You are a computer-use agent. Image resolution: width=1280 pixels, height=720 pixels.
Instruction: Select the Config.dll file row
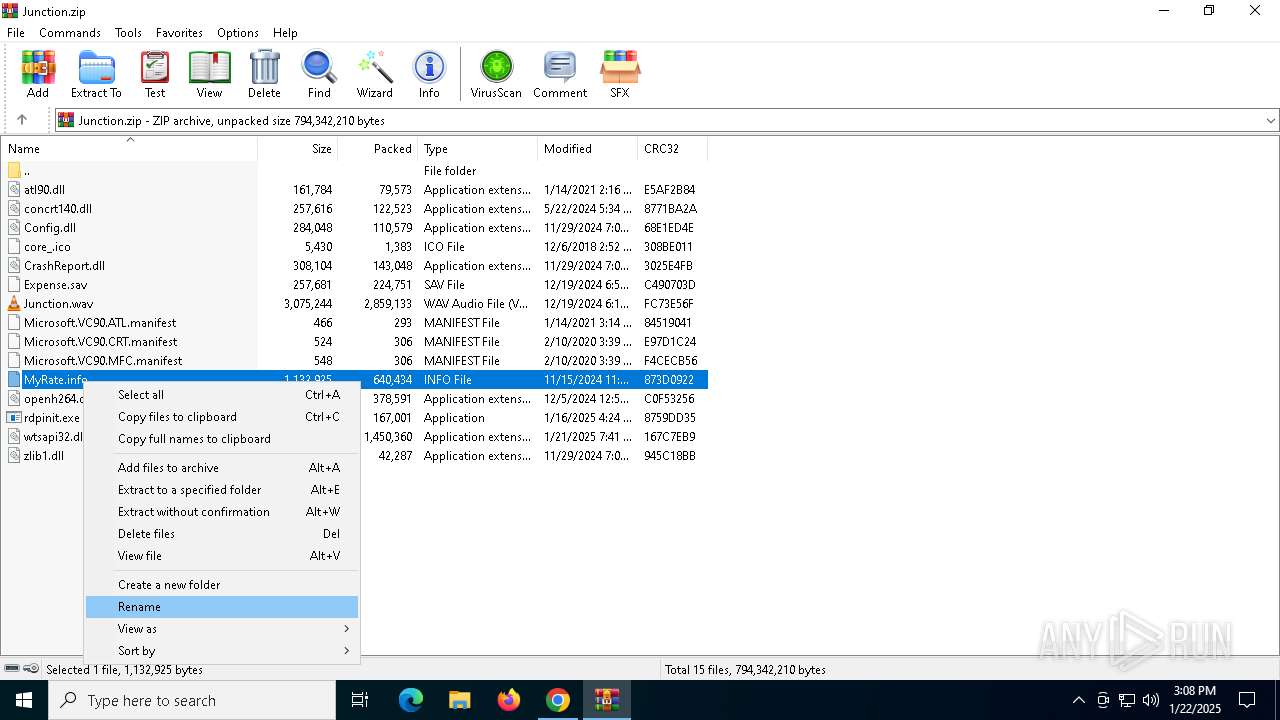[x=355, y=227]
